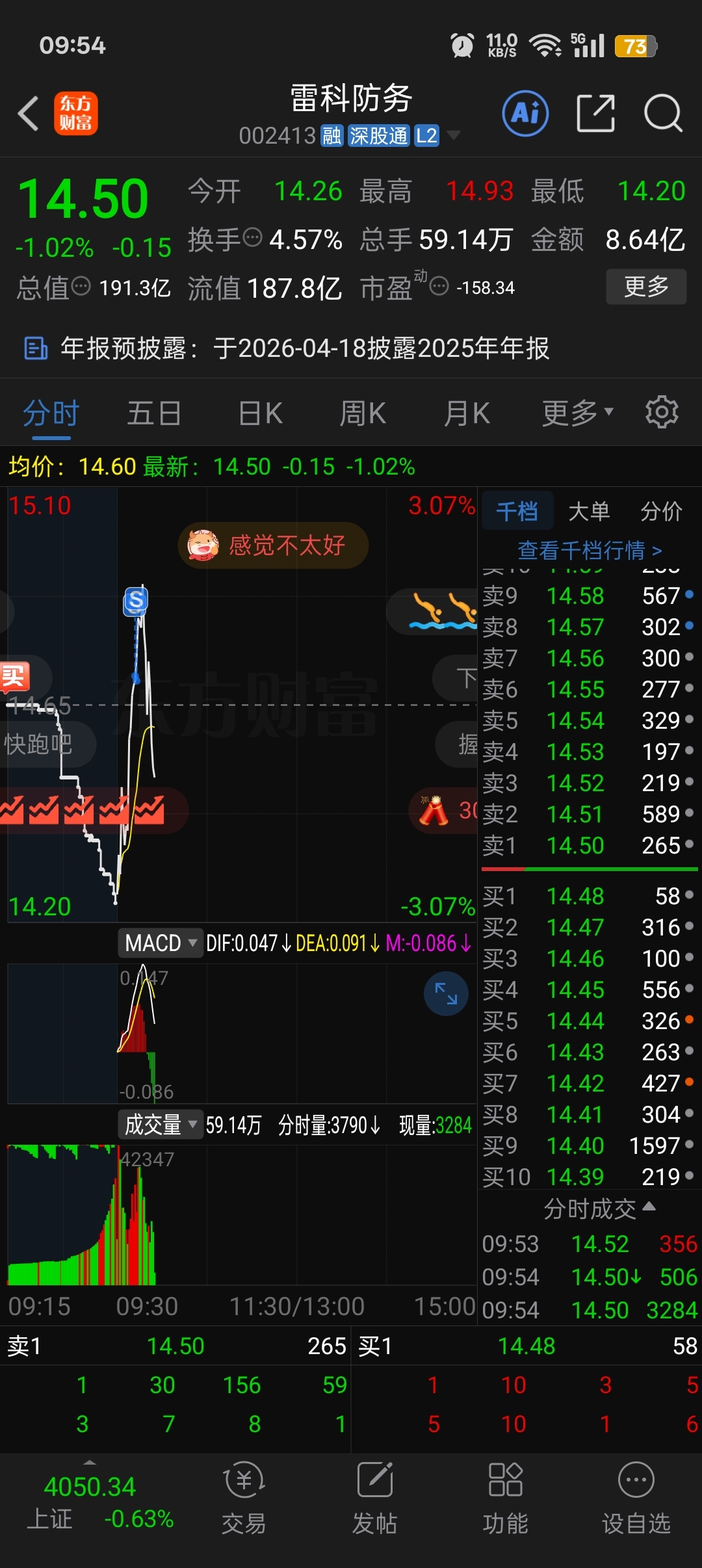Tap the 感觉不太好 comment bubble
Screen dimensions: 702x1568
[x=273, y=545]
